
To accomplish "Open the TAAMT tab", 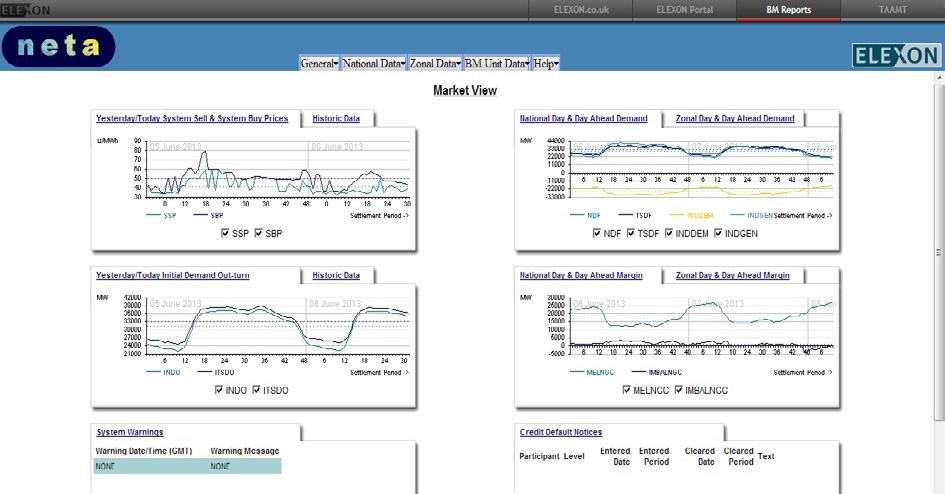I will click(893, 10).
